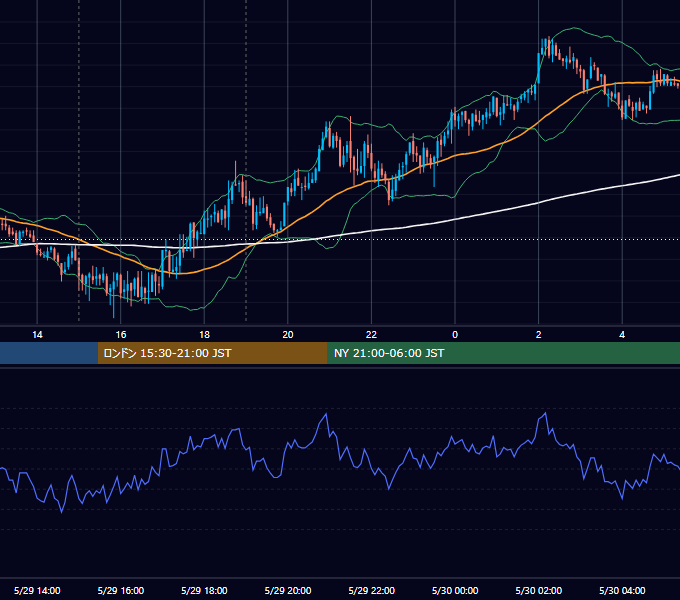Screen dimensions: 680x600
Task: Click the '16' hour label on price chart axis
Action: (x=121, y=335)
